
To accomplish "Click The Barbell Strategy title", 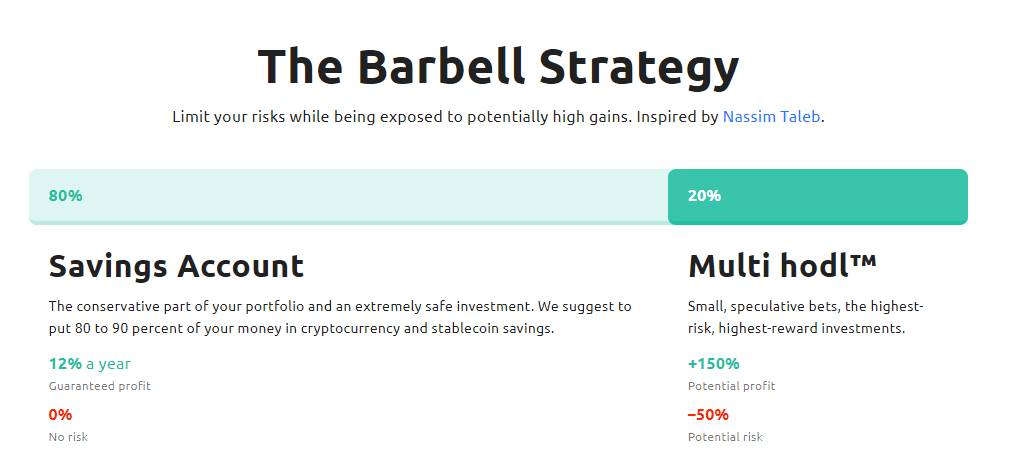I will point(498,67).
